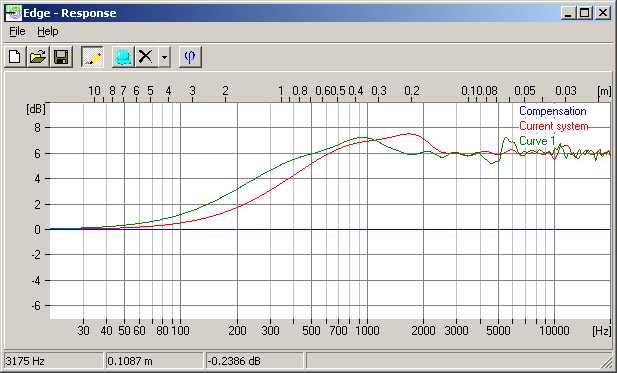Toggle the pencil draw compensation tool
Screen dimensions: 617x373
[x=92, y=57]
